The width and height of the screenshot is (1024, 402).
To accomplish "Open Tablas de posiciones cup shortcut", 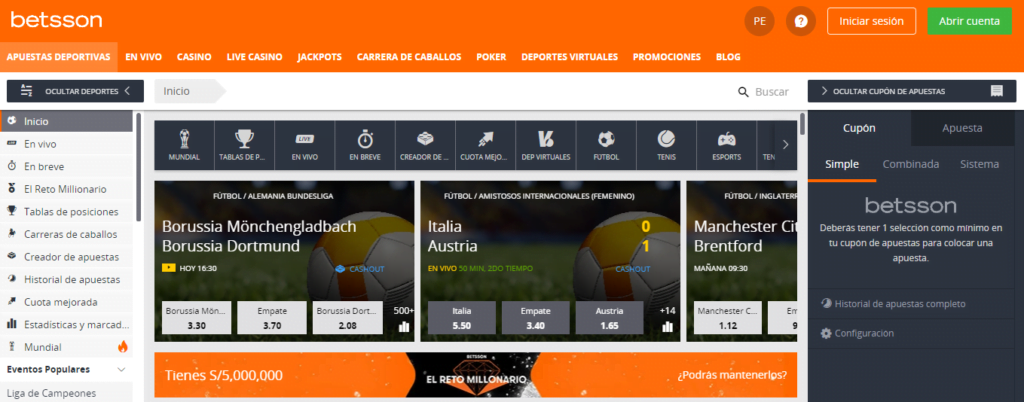I will tap(244, 145).
